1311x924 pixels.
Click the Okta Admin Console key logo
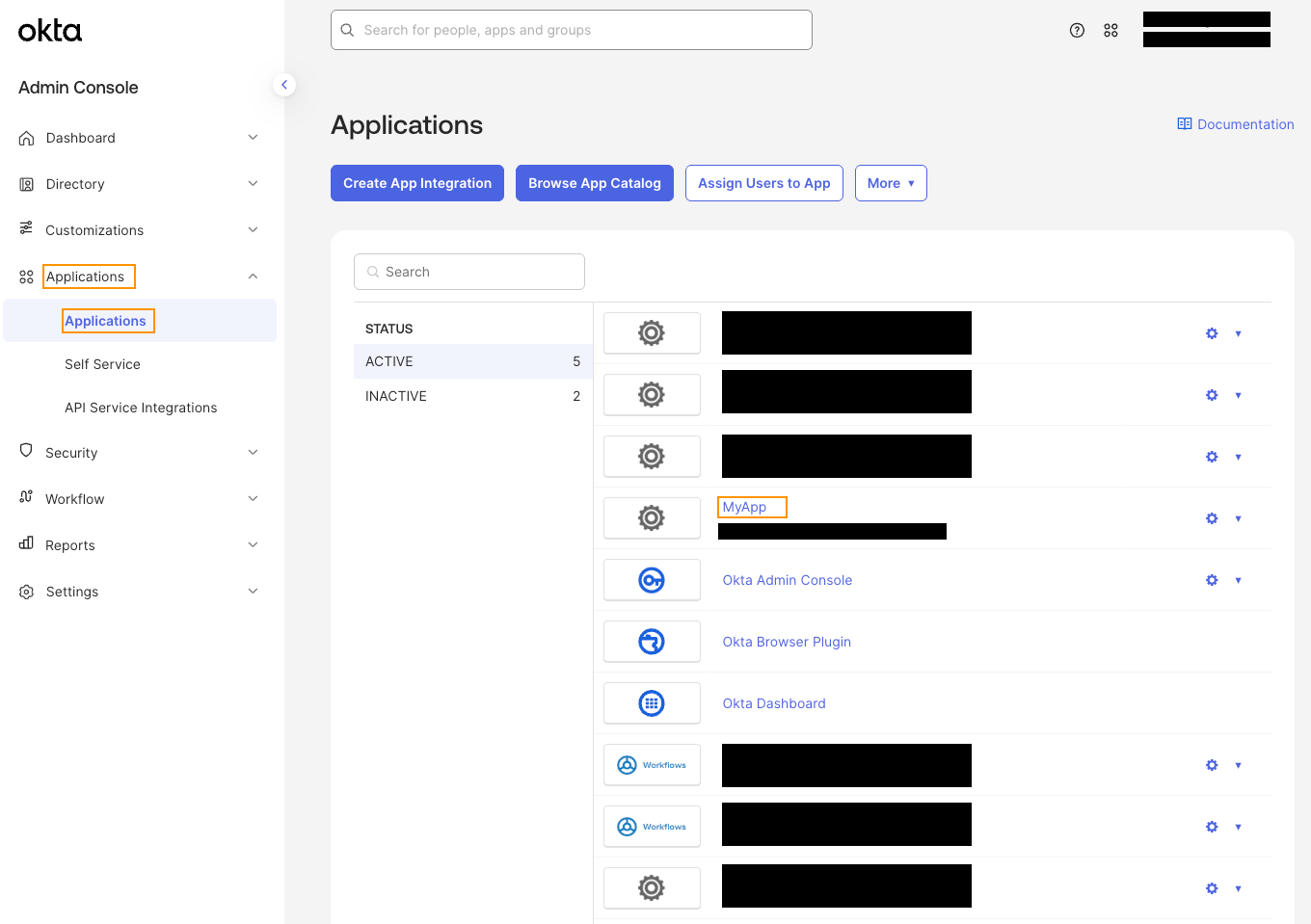tap(652, 580)
